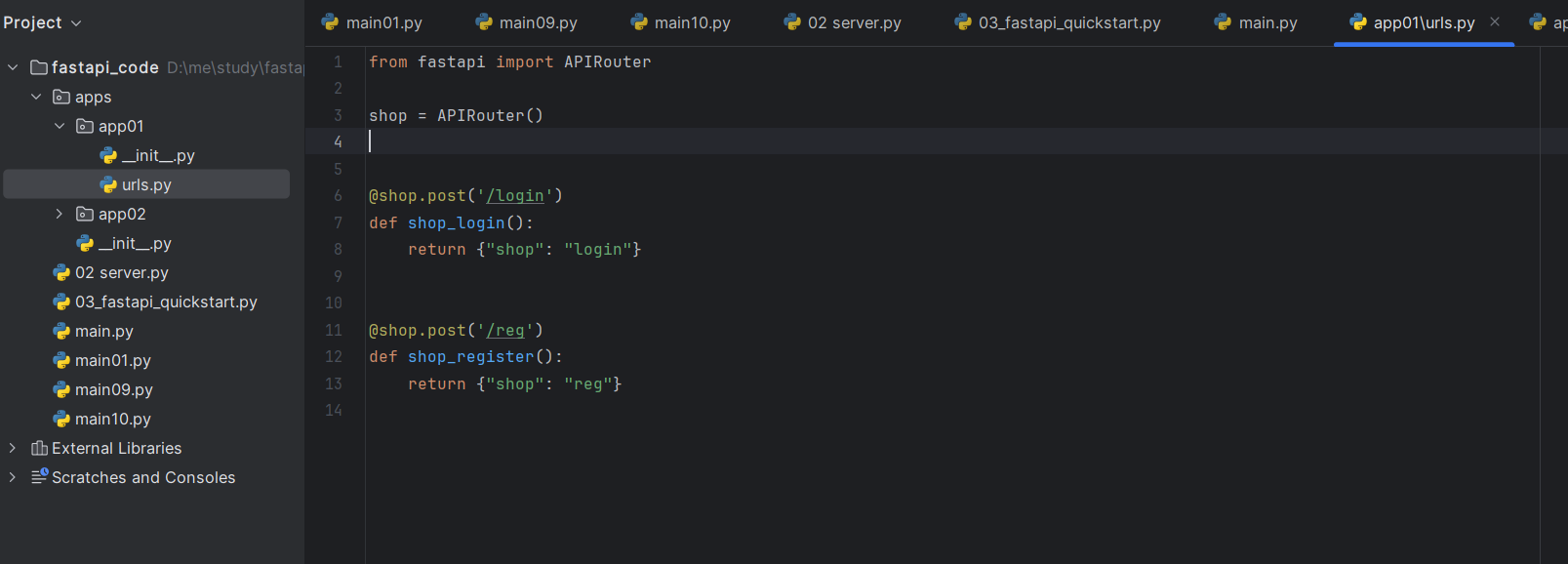Click the '/login' route string

pyautogui.click(x=515, y=196)
